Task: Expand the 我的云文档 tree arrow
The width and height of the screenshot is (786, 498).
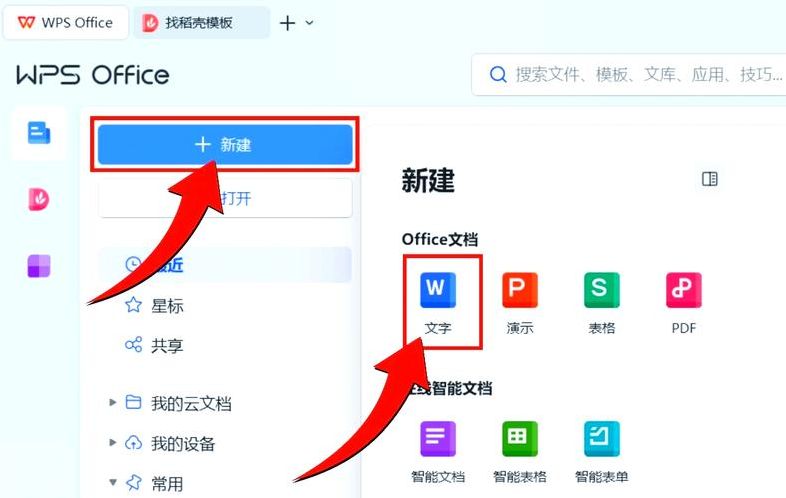Action: tap(113, 402)
